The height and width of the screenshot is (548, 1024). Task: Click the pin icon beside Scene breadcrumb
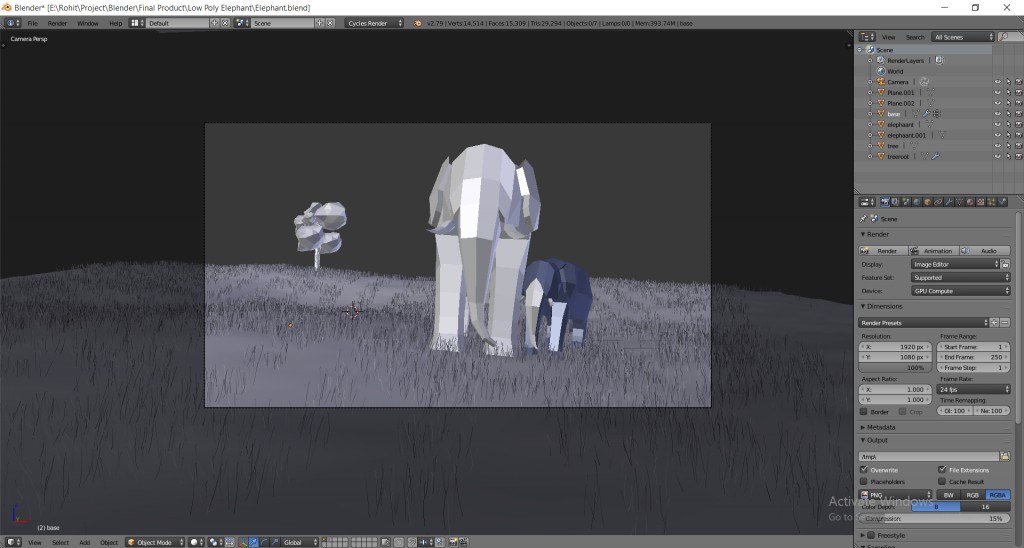tap(865, 218)
